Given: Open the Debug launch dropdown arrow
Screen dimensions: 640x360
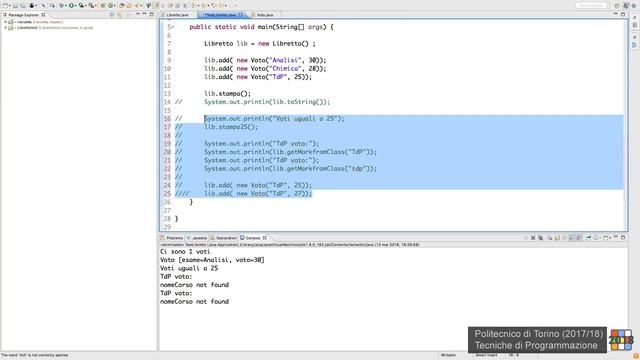Looking at the screenshot, I should (65, 5).
